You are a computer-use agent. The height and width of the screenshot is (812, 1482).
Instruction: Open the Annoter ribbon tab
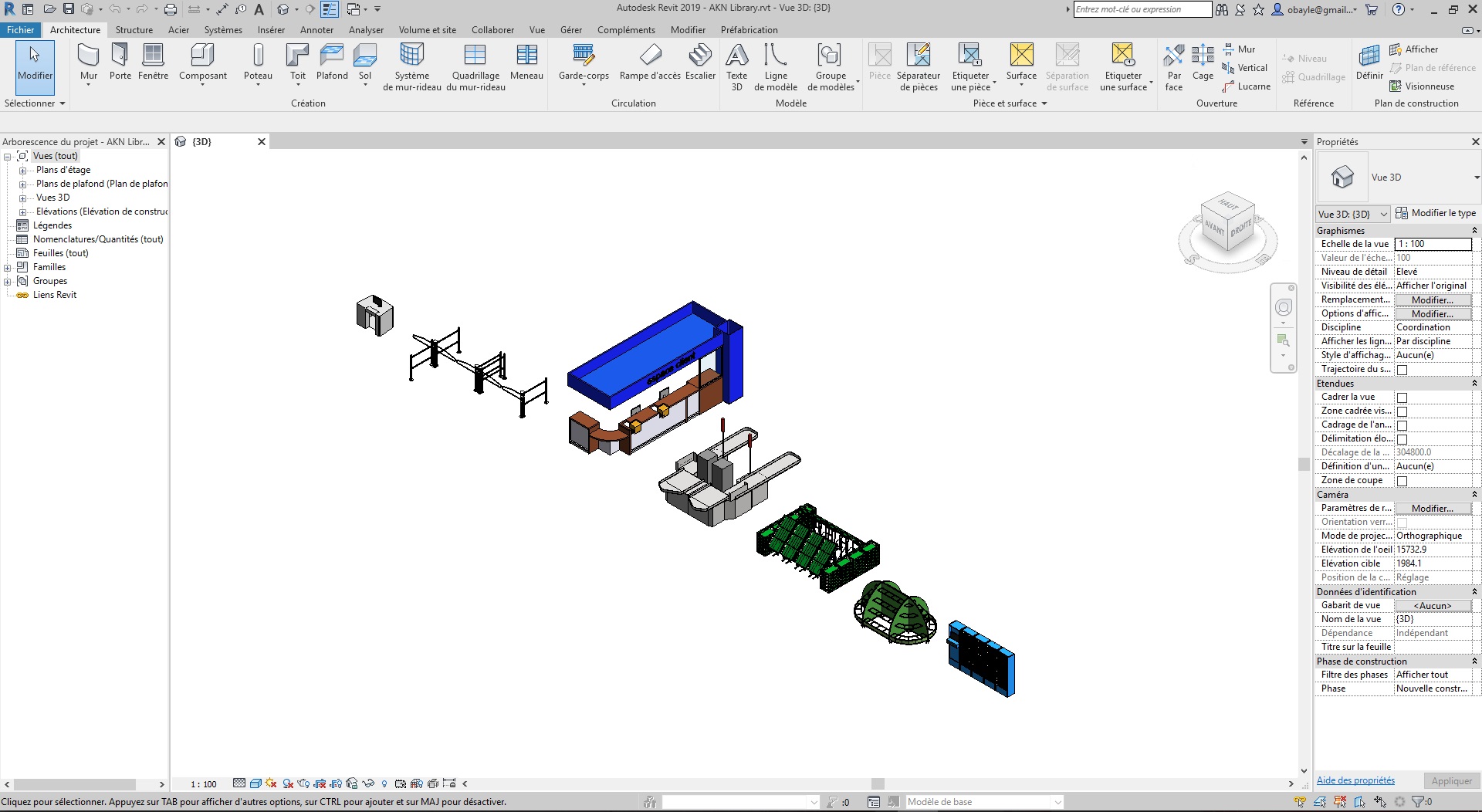(317, 30)
